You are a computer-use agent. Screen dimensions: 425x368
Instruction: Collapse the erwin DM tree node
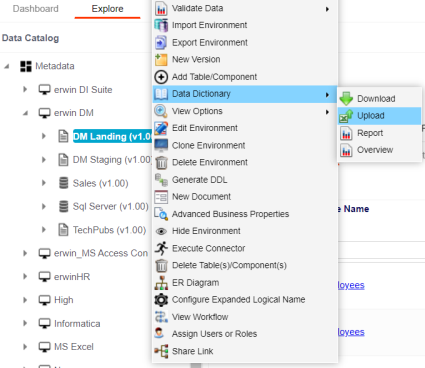pyautogui.click(x=25, y=113)
